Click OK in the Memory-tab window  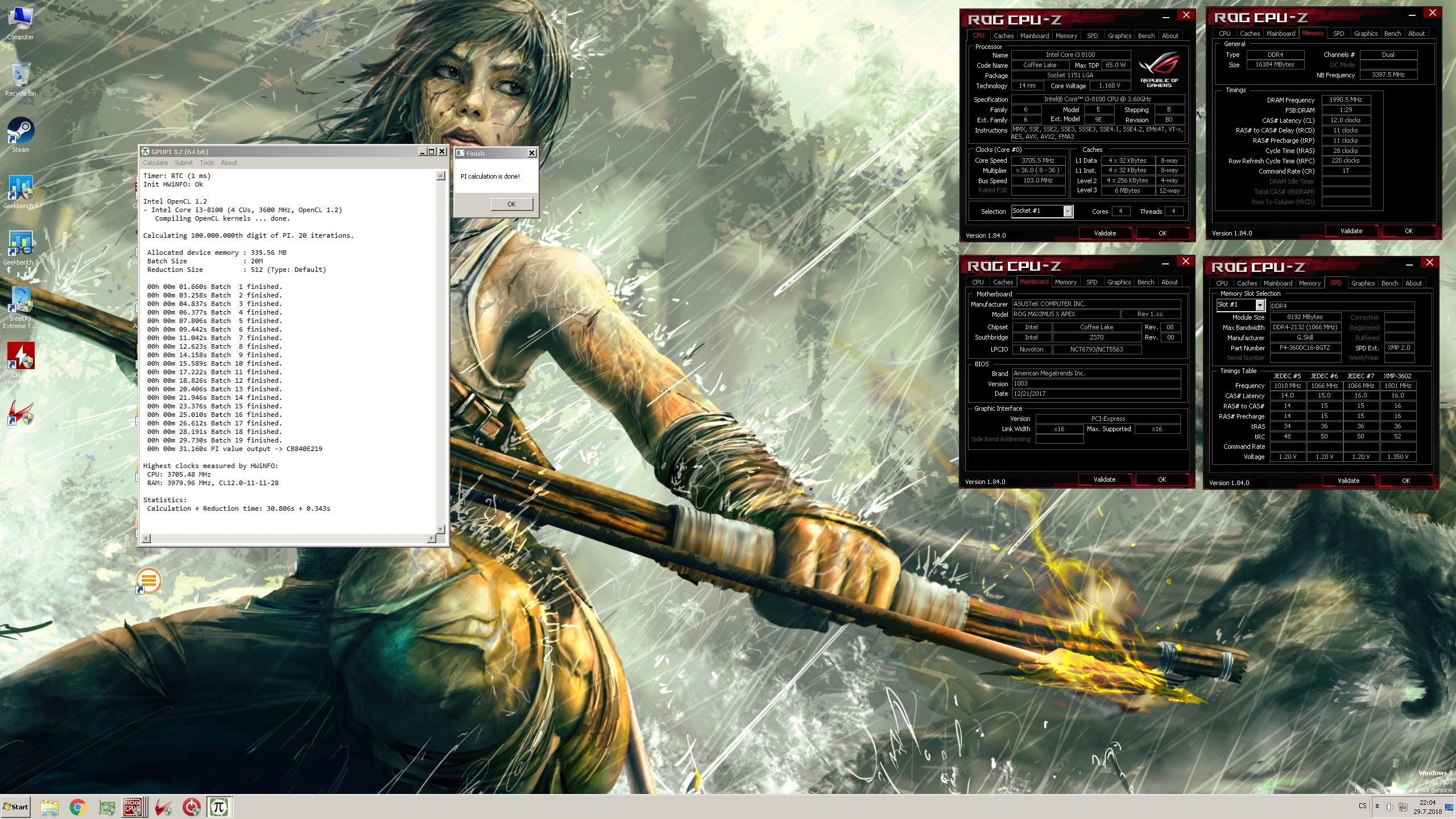coord(1409,231)
